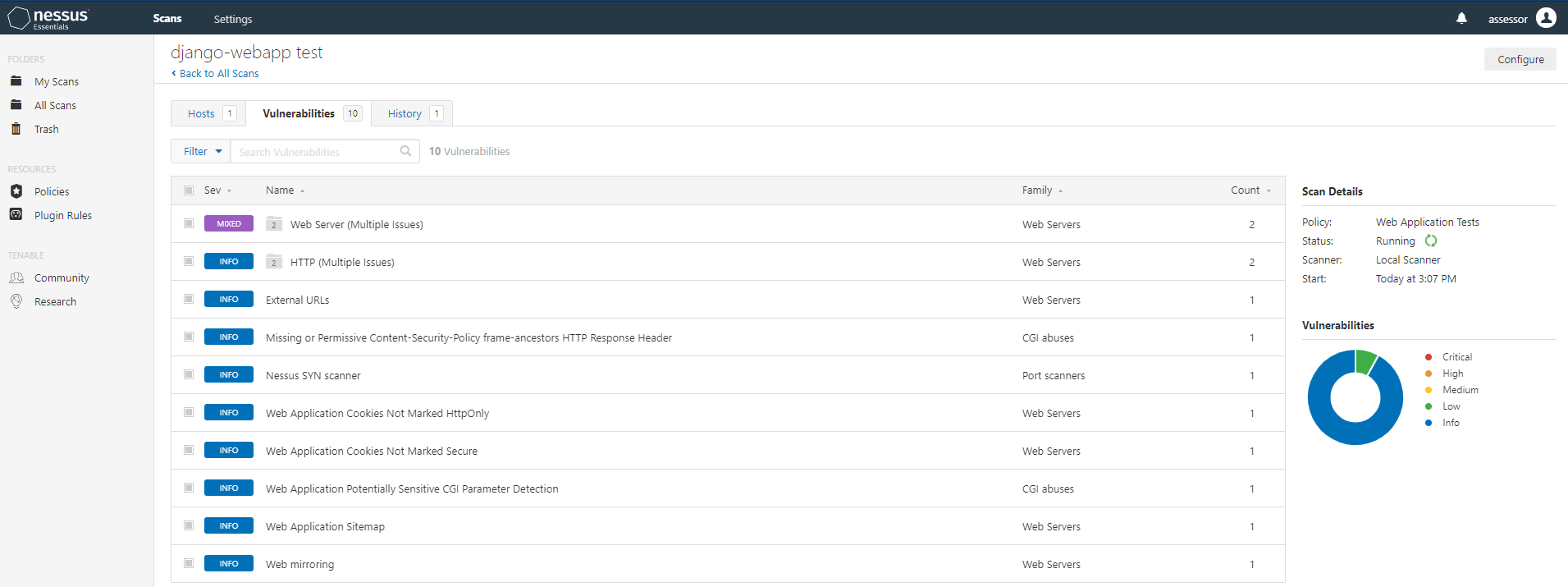Screen dimensions: 1568x587
Task: Click the INFO badge for Nessus SYN scanner
Action: (x=229, y=374)
